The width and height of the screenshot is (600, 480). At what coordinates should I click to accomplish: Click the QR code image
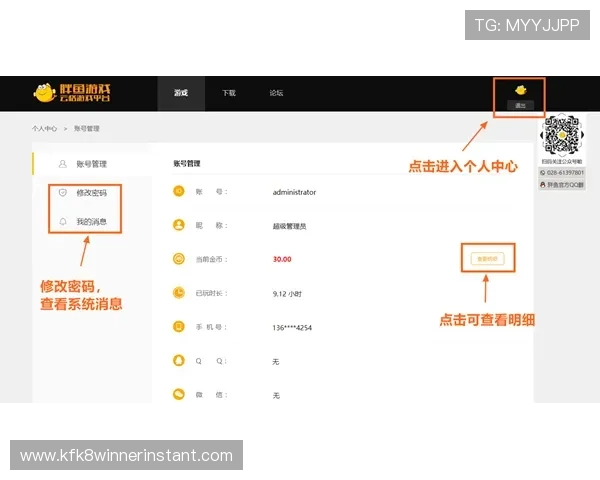[x=562, y=135]
